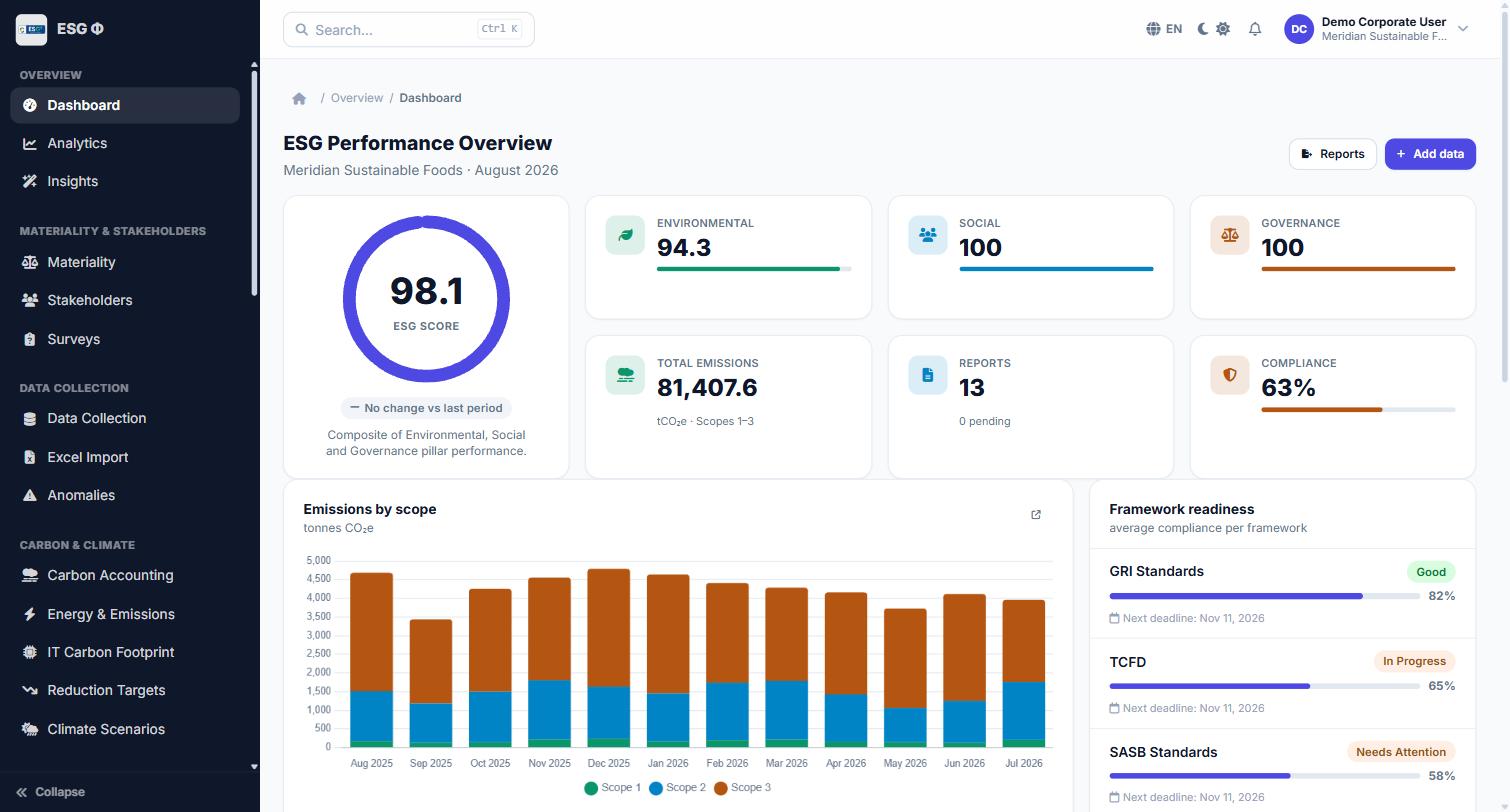This screenshot has width=1510, height=812.
Task: Click the DC user avatar
Action: click(1299, 29)
